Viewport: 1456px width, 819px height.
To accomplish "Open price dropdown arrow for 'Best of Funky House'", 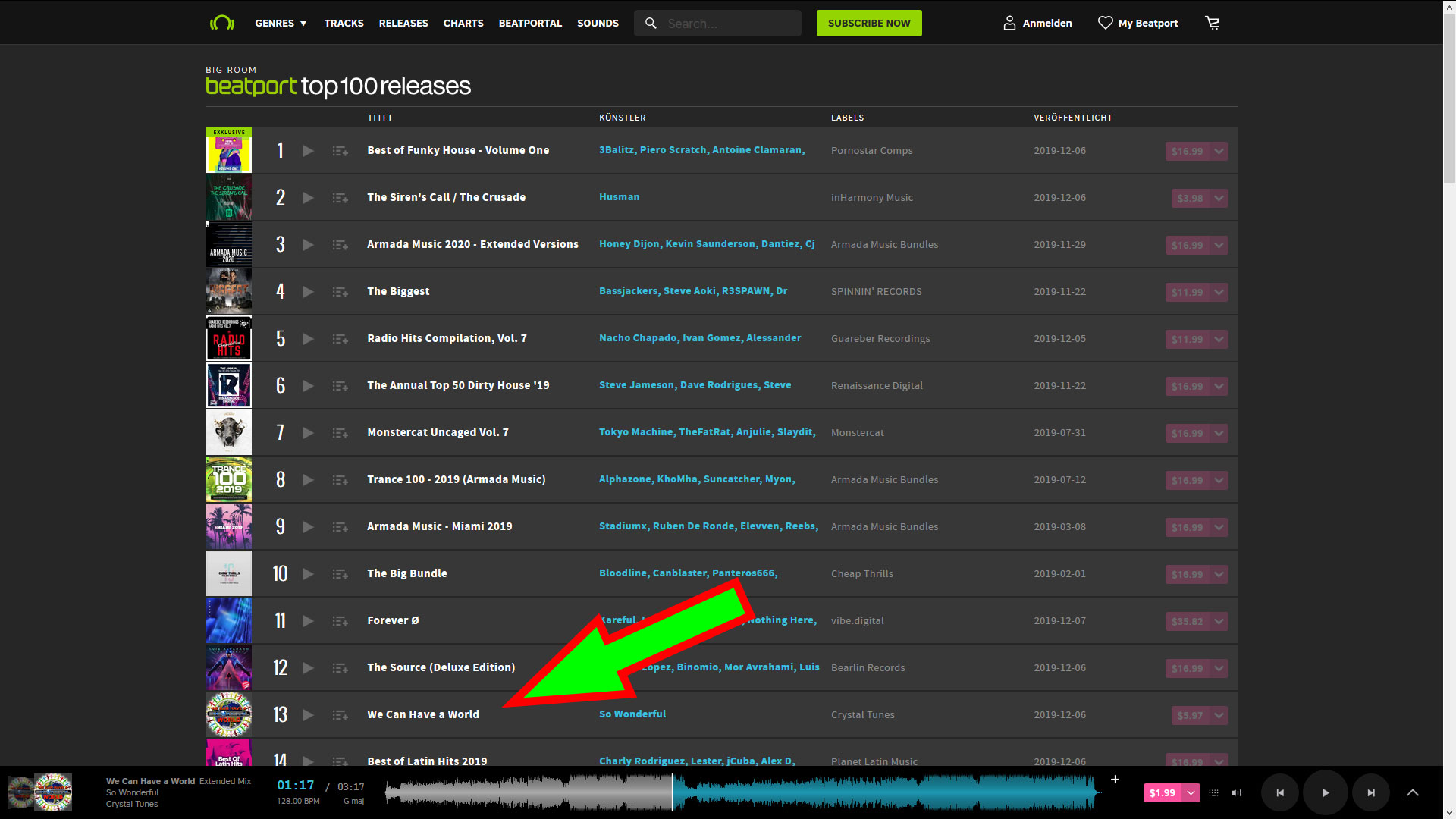I will (x=1219, y=151).
